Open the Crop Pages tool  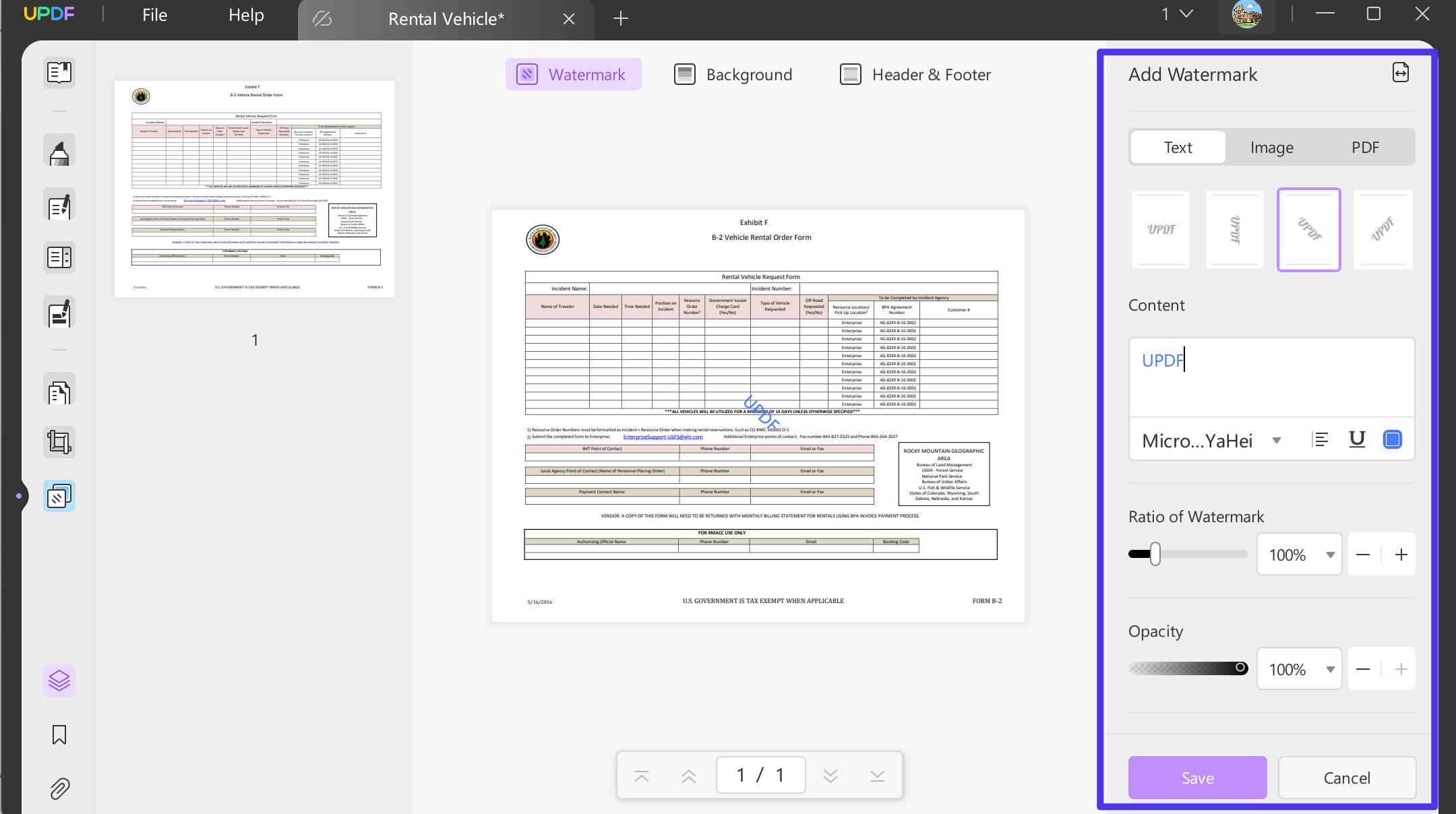coord(59,441)
